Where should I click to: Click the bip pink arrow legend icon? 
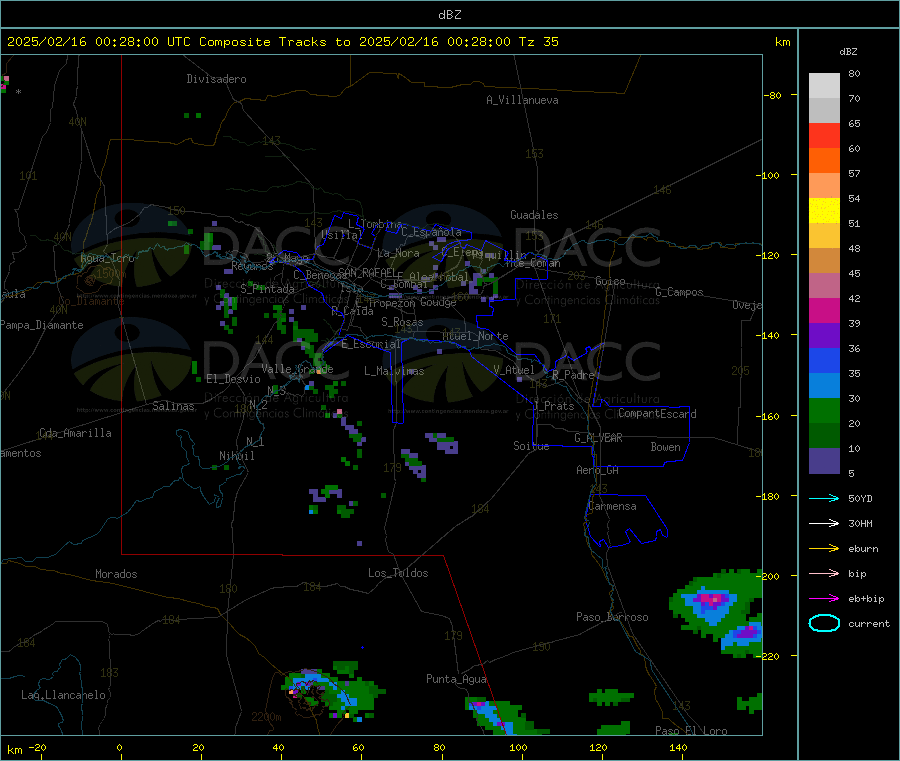[824, 573]
